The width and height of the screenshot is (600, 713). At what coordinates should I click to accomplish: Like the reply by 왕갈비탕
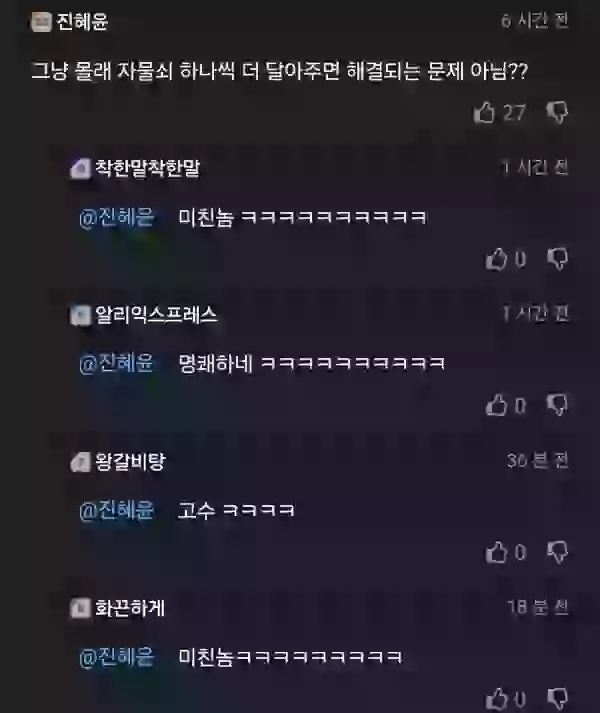(496, 552)
